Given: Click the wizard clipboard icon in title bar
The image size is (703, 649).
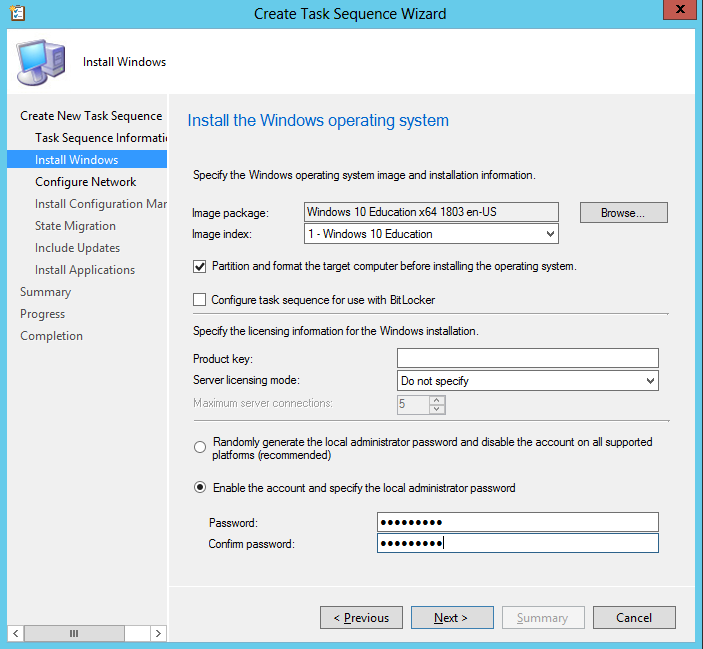Looking at the screenshot, I should pos(17,13).
